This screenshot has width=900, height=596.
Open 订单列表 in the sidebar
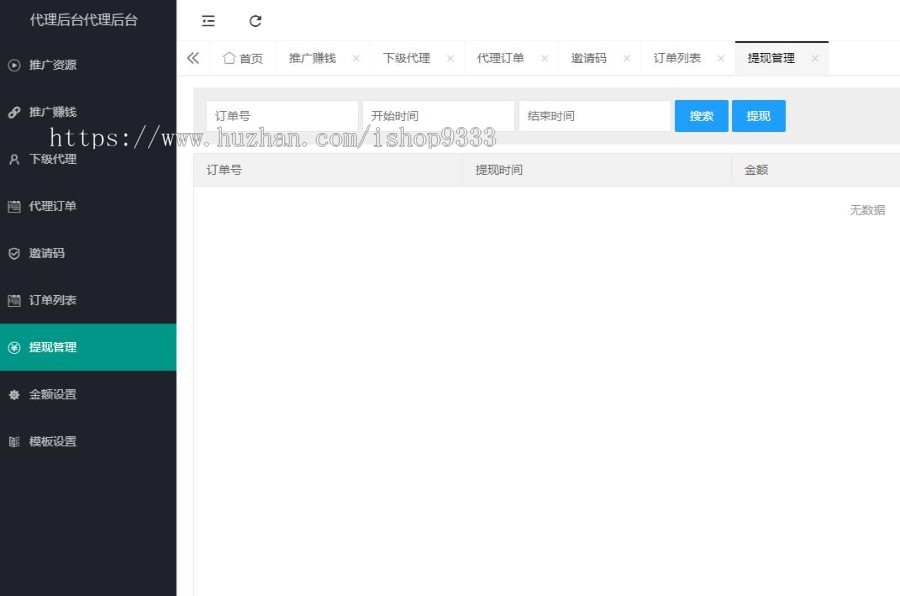[88, 300]
